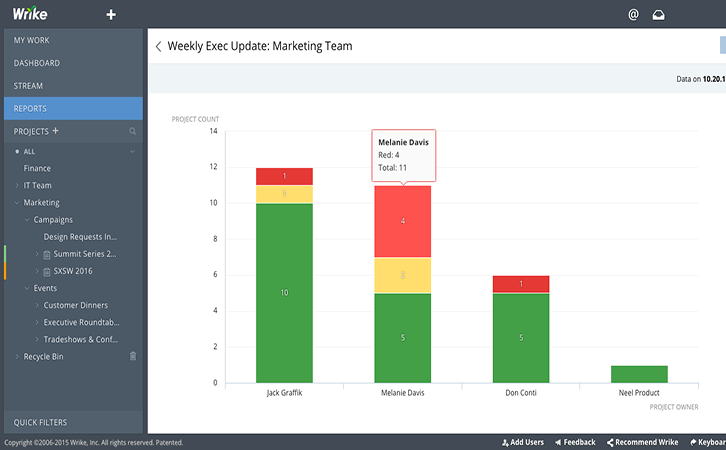Collapse the Events folder
Image resolution: width=726 pixels, height=450 pixels.
tap(27, 288)
